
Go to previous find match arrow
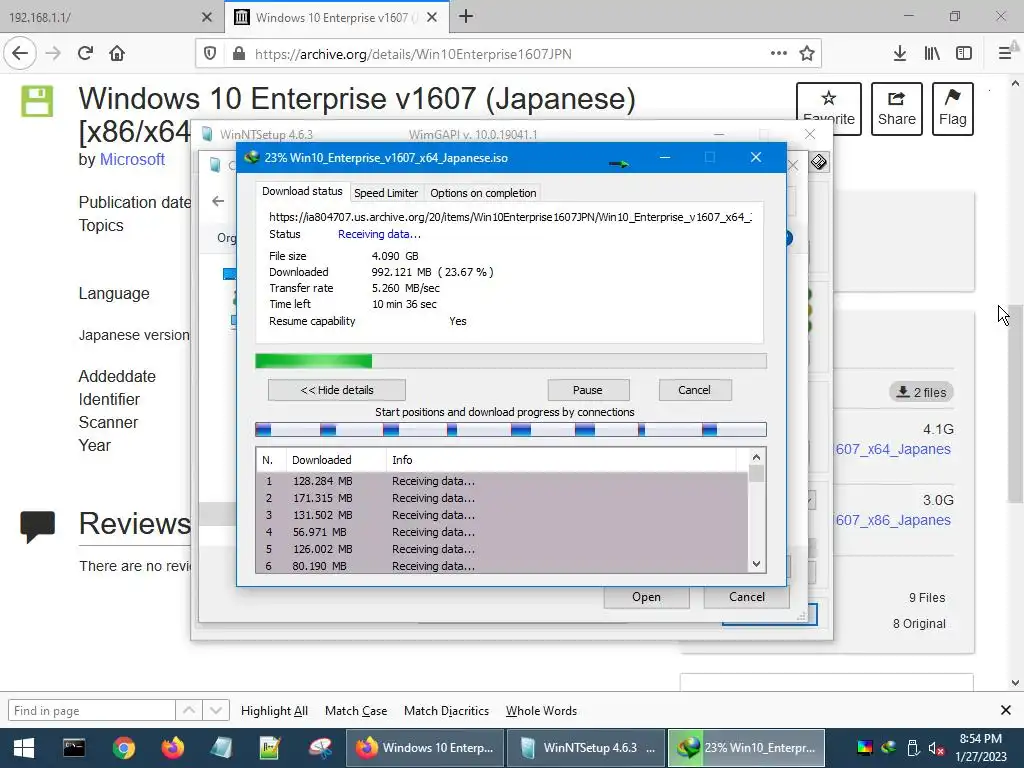click(189, 711)
